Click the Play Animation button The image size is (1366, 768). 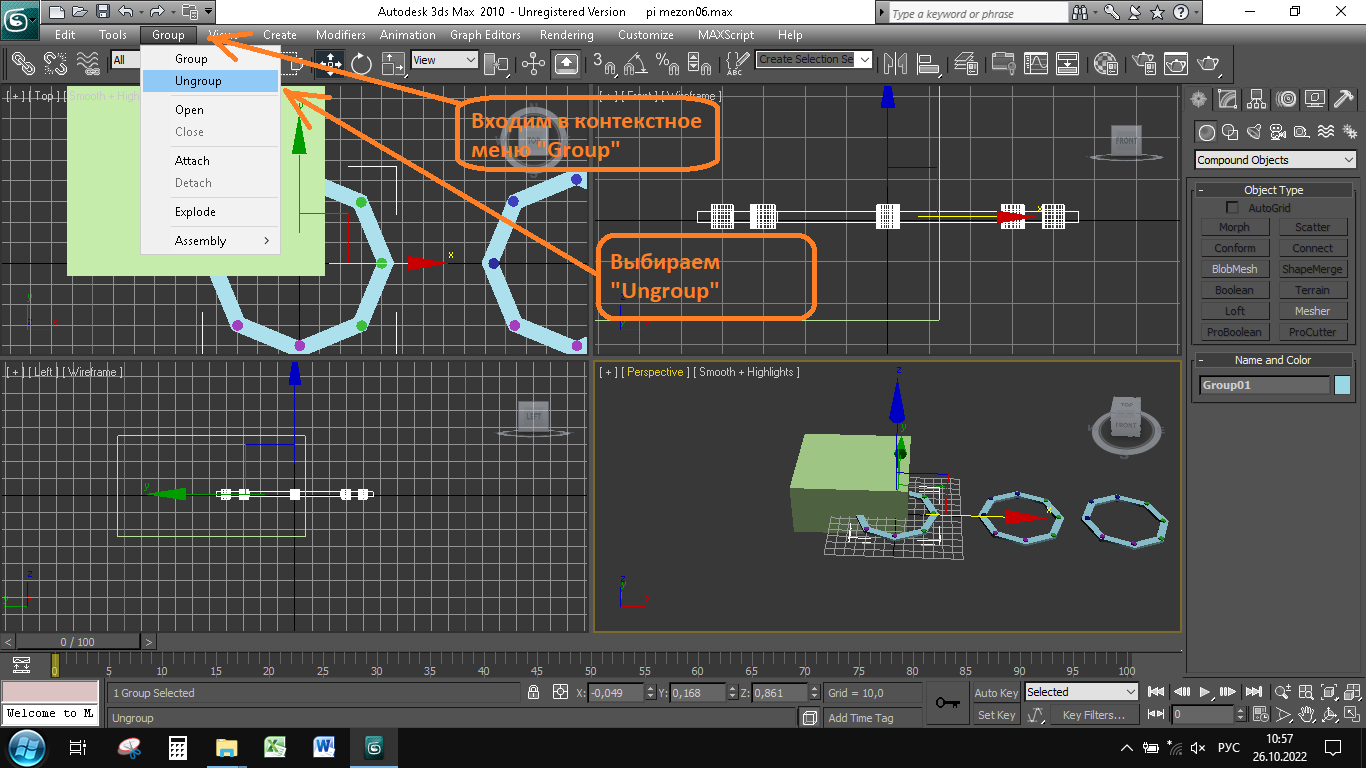pyautogui.click(x=1205, y=692)
